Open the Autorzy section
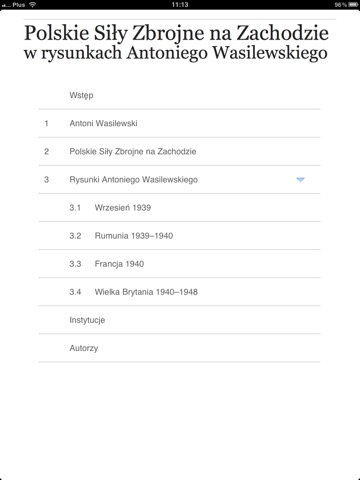The image size is (360, 480). (179, 348)
